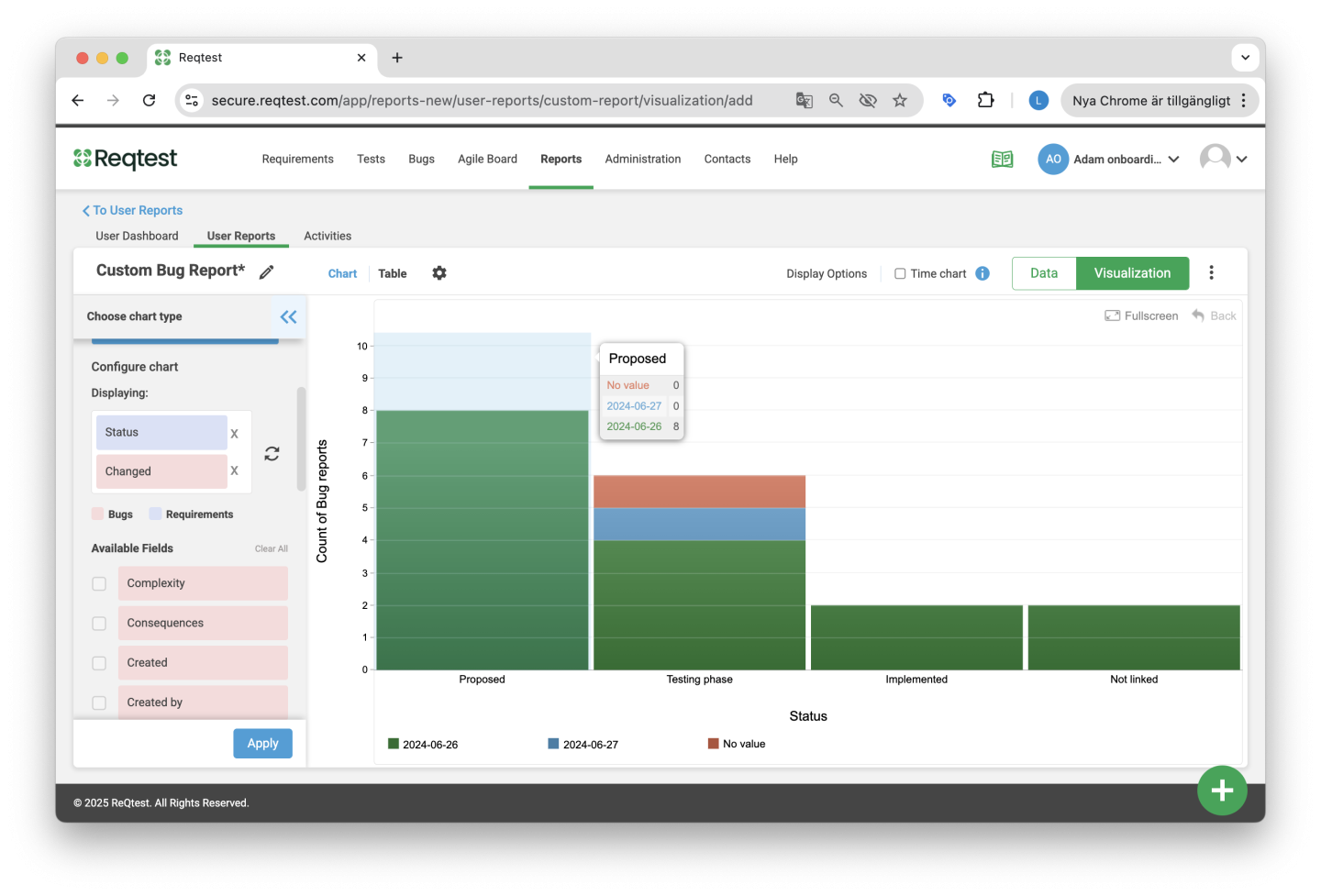Open the documentation book icon
The image size is (1321, 896).
[x=1002, y=160]
